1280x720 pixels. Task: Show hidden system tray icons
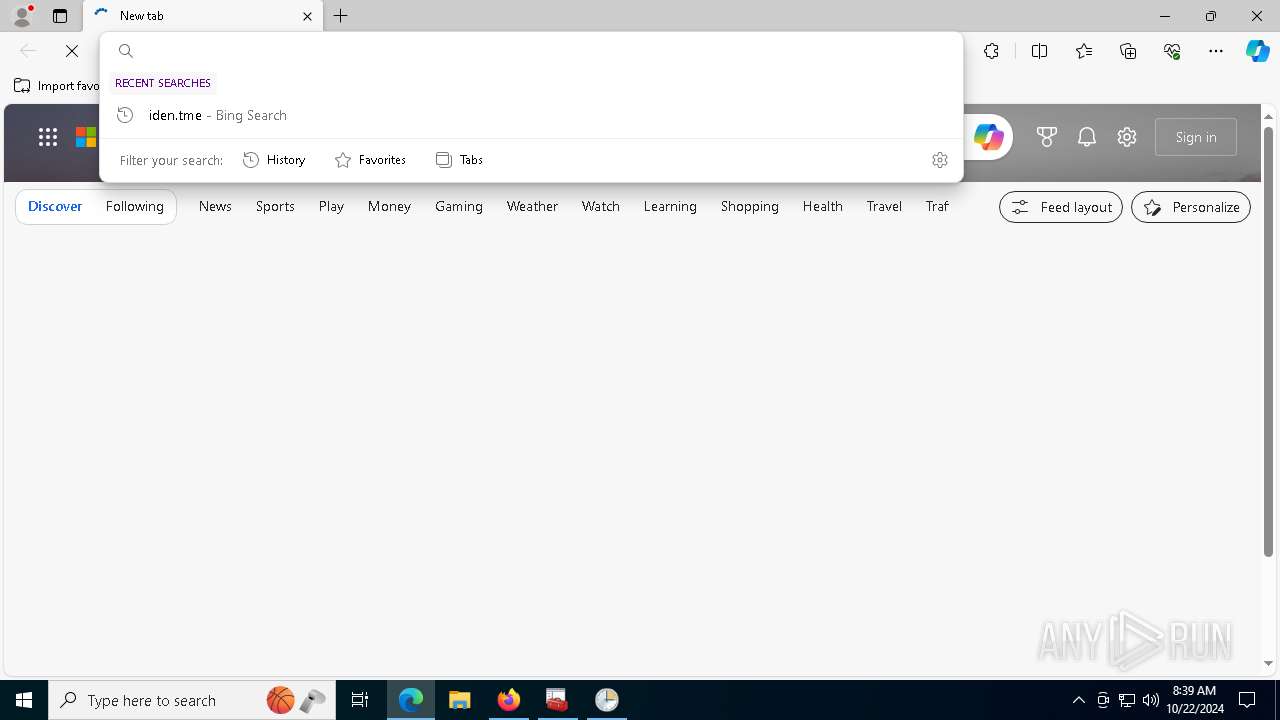1078,700
